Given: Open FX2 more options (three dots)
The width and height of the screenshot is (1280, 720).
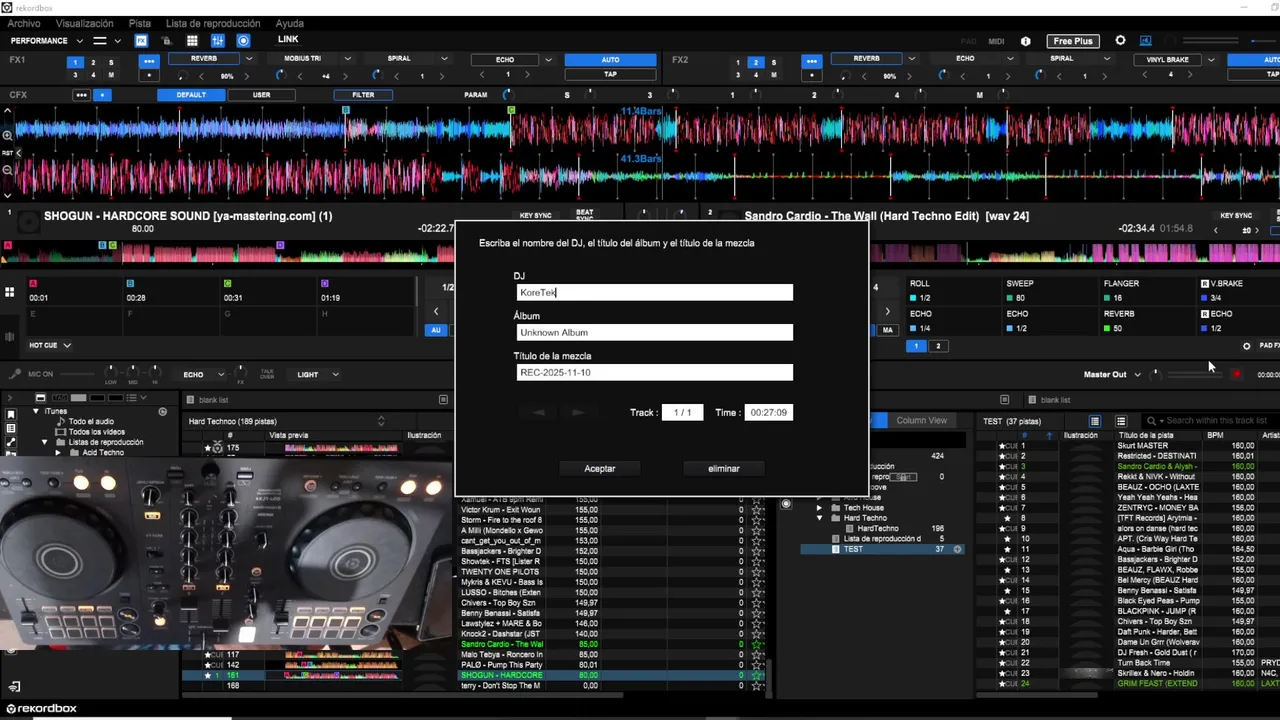Looking at the screenshot, I should tap(812, 61).
